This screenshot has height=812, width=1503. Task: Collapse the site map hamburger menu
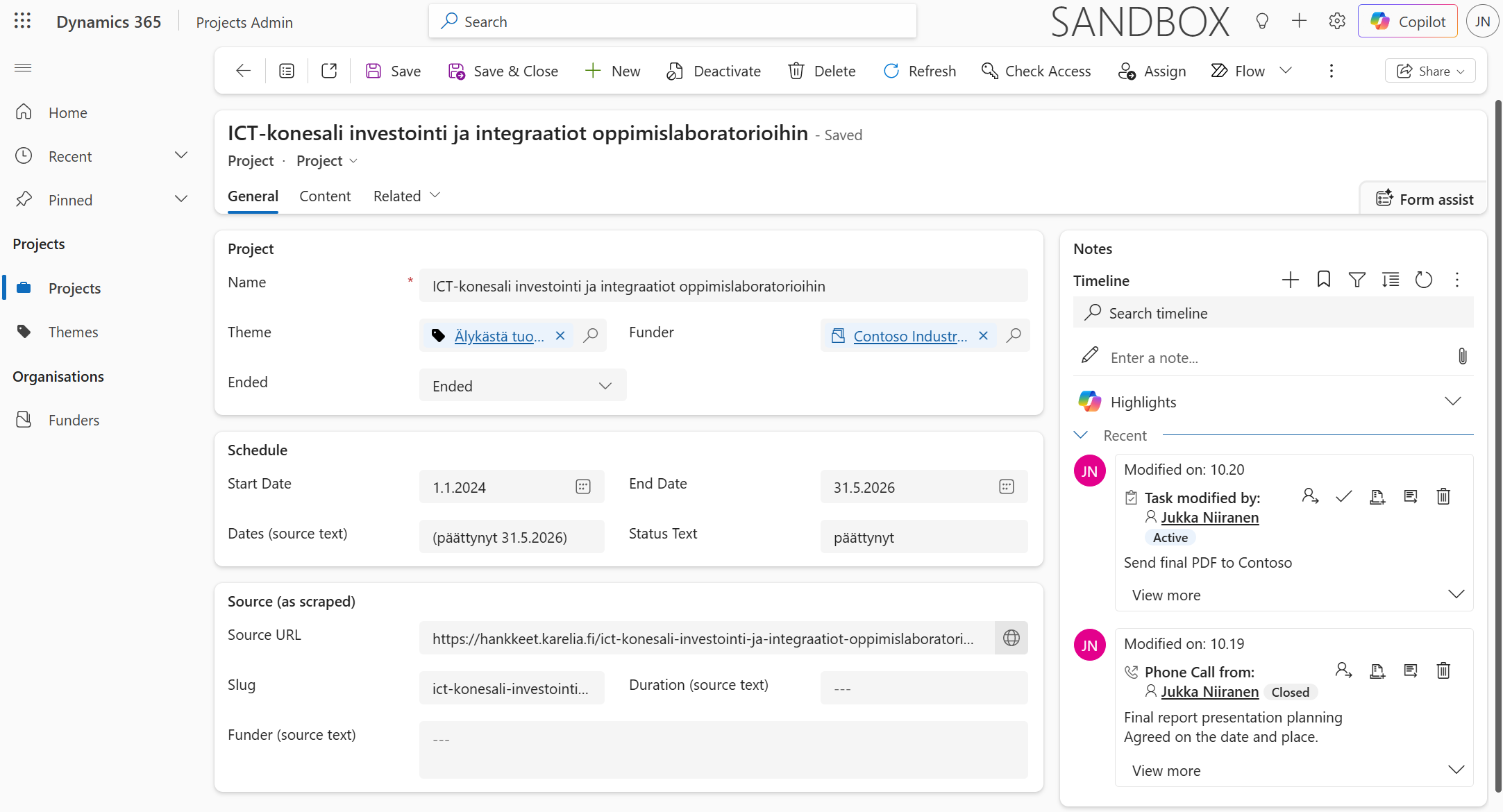point(23,67)
